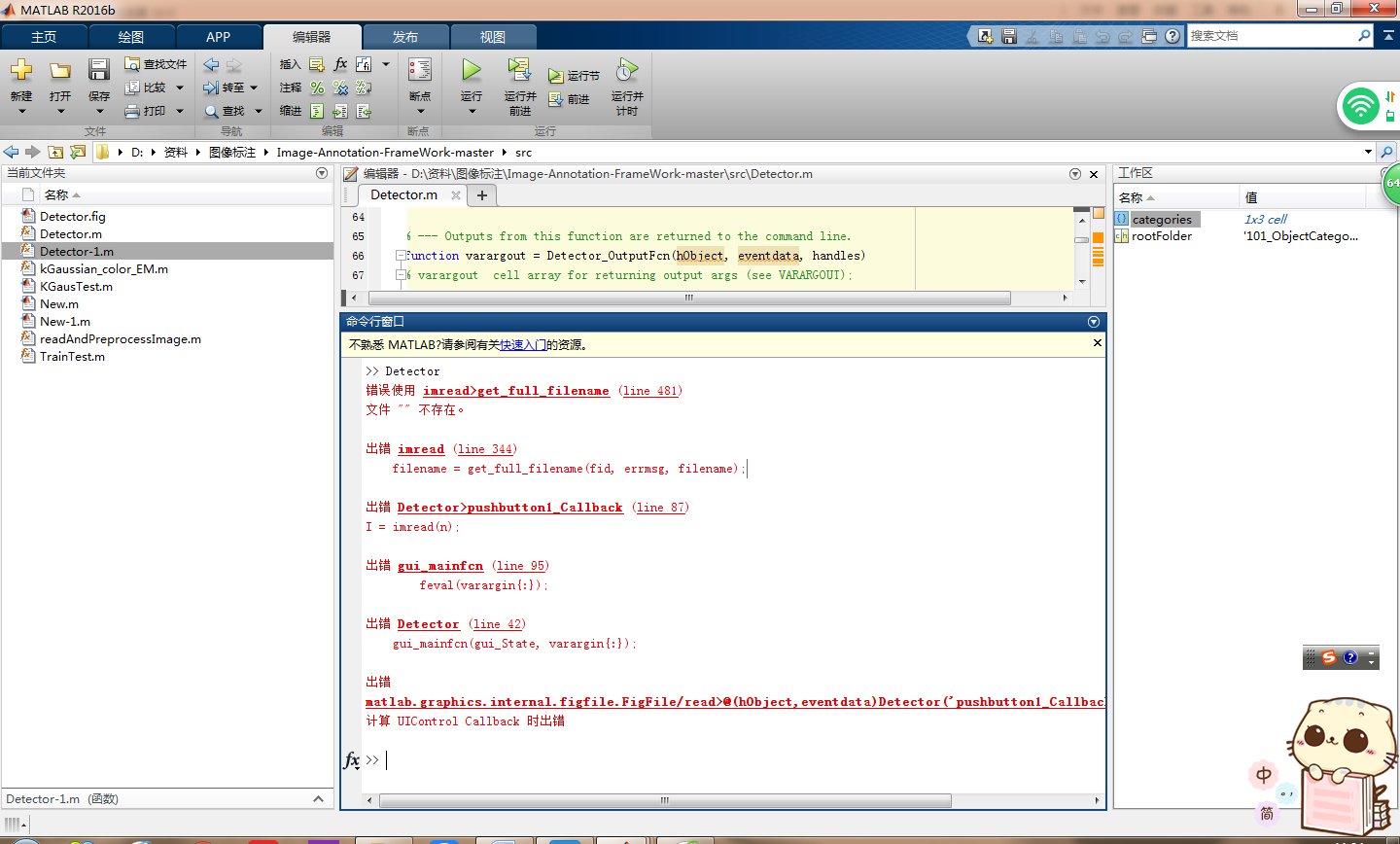Click the decrease indent icon
The image size is (1400, 844).
click(364, 111)
